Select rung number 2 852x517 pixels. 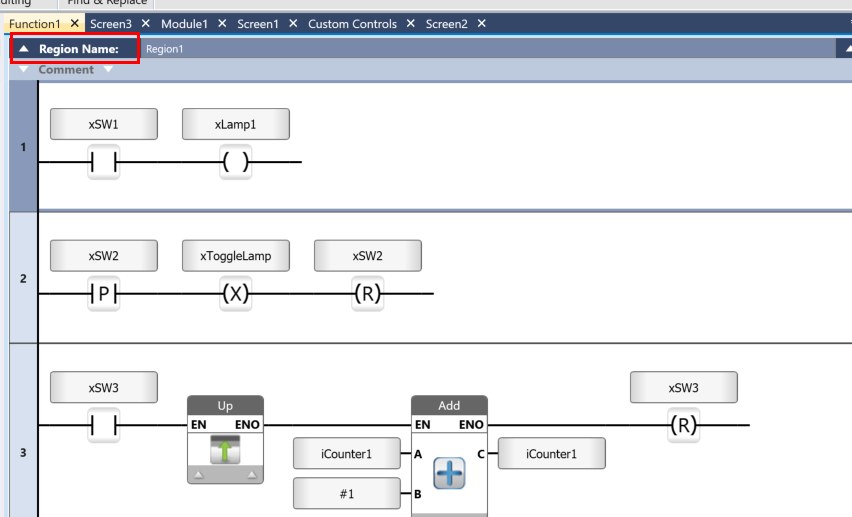[x=23, y=278]
